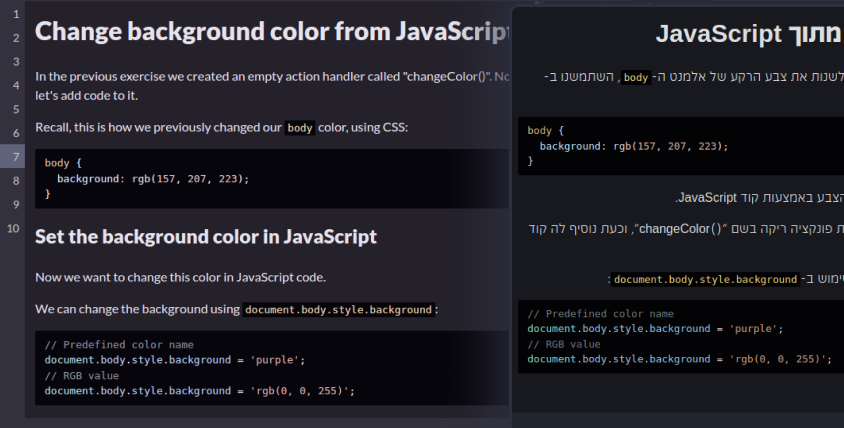Image resolution: width=844 pixels, height=428 pixels.
Task: Click 'body {' in the left CSS code block
Action: [x=63, y=163]
